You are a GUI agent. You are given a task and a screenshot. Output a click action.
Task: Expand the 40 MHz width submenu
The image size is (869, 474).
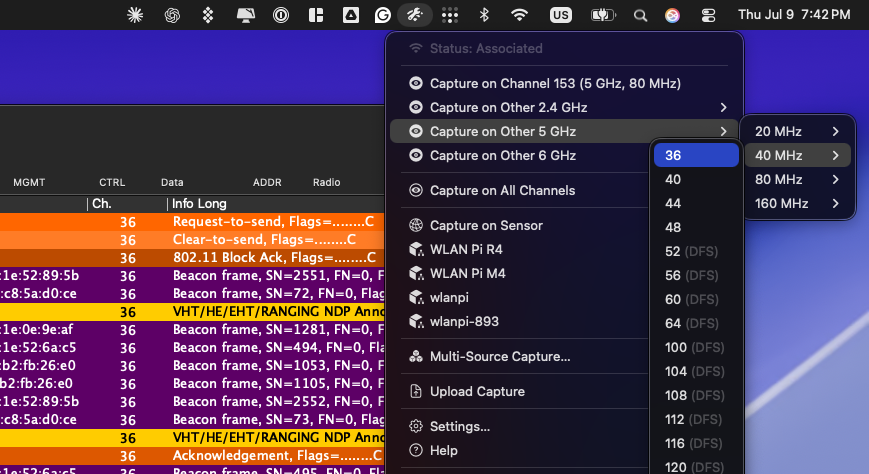(798, 155)
